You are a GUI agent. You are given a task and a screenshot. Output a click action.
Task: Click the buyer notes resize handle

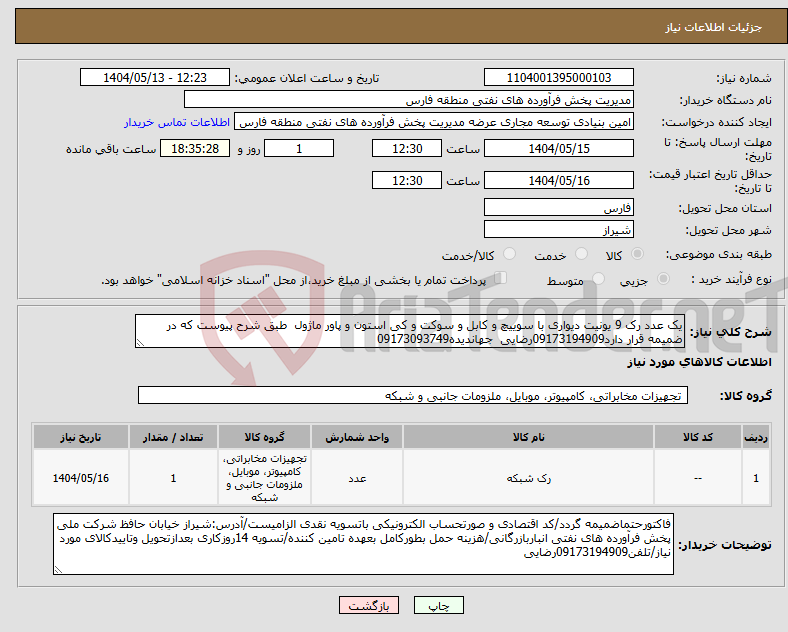58,570
